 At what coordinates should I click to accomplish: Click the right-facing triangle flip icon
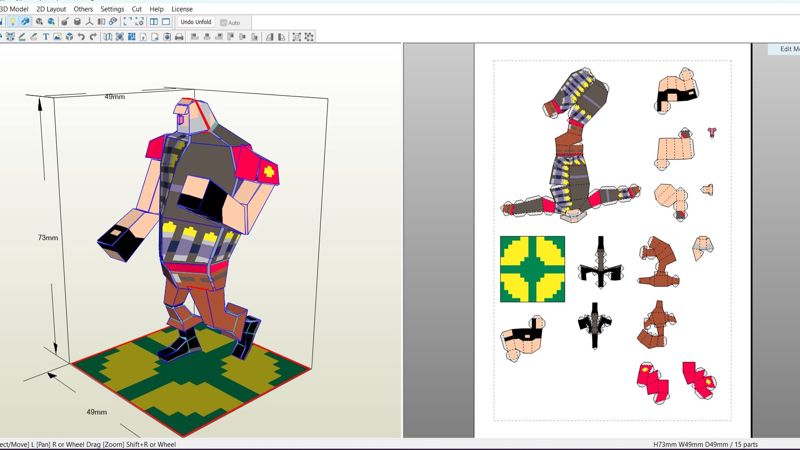click(282, 37)
